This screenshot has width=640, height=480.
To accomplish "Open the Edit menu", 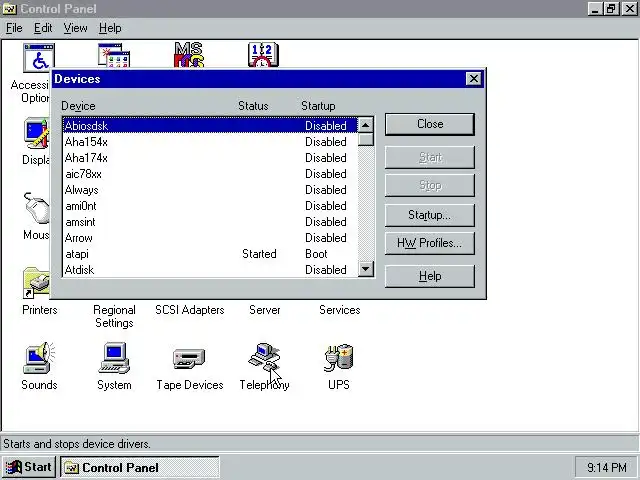I will pyautogui.click(x=43, y=28).
